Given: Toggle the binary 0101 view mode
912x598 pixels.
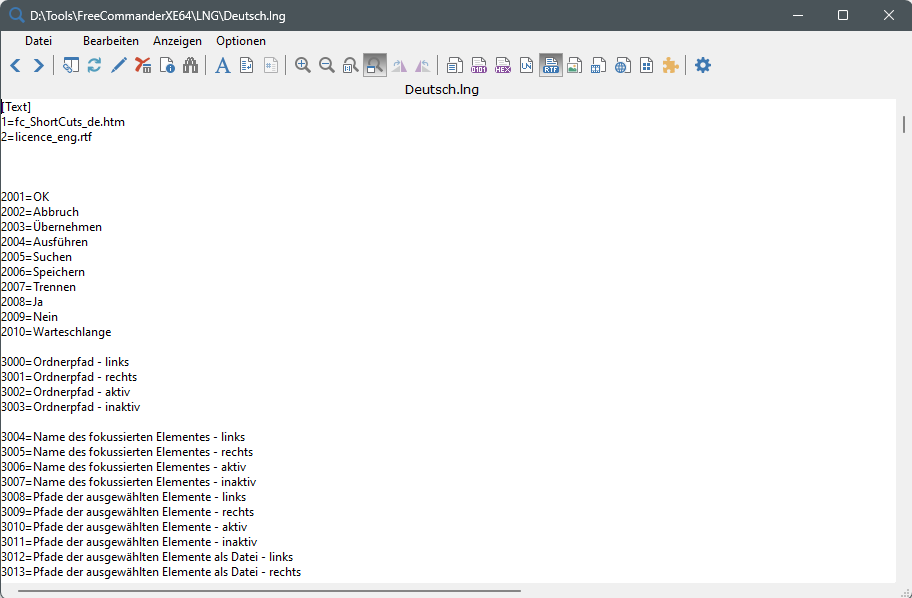Looking at the screenshot, I should pos(479,66).
